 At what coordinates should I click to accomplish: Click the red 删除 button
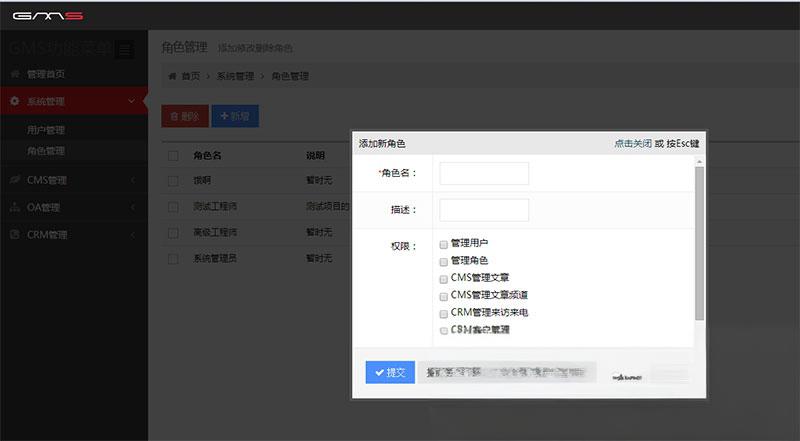click(x=185, y=116)
